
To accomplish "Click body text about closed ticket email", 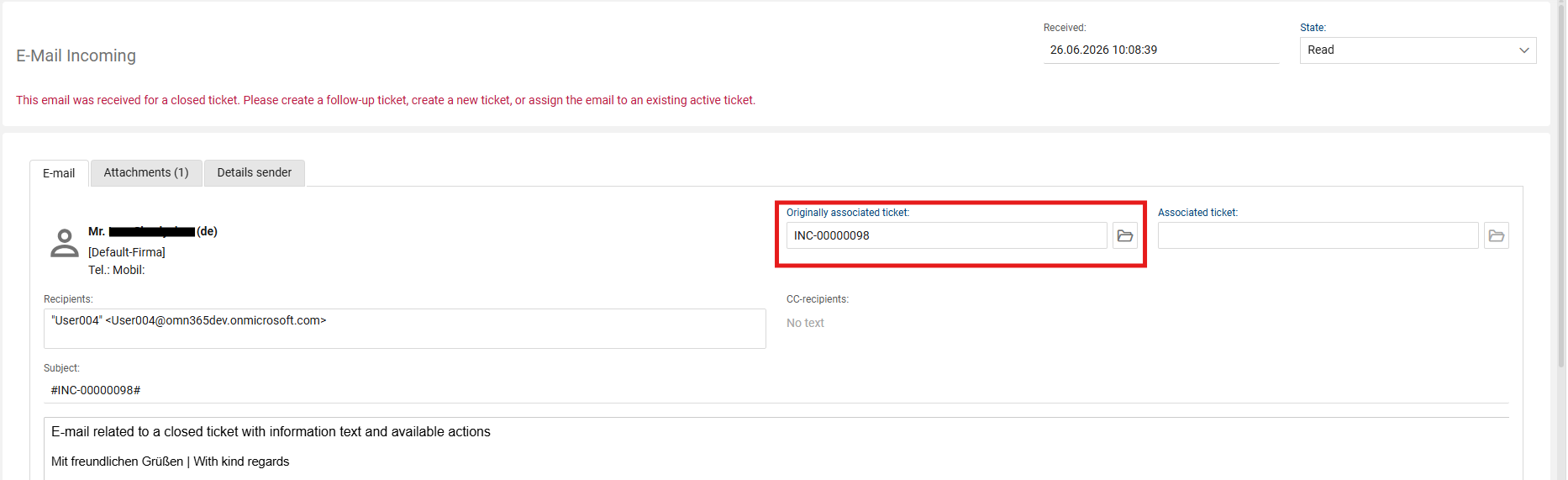I will 271,431.
